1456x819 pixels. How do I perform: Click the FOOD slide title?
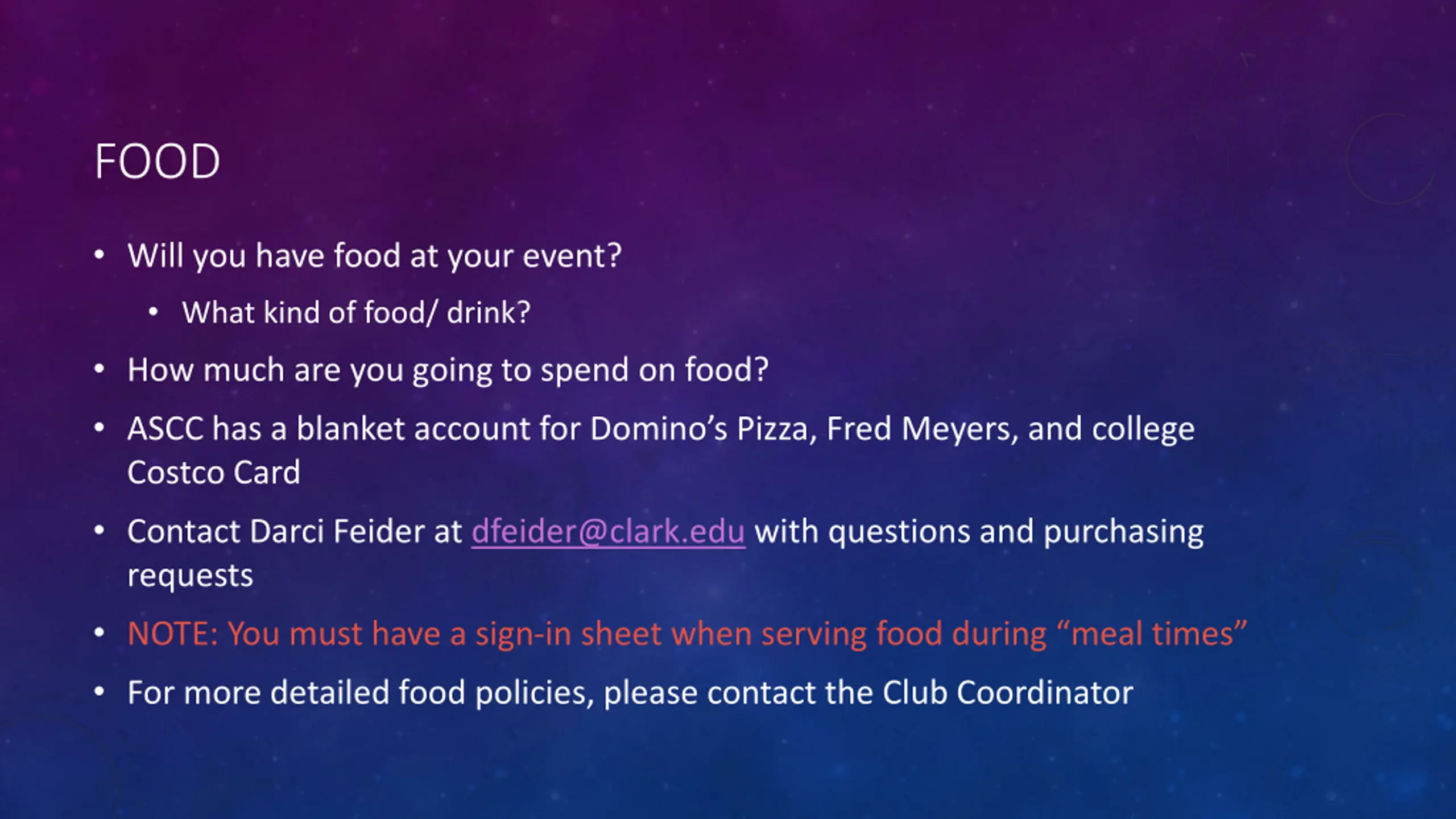[x=158, y=162]
